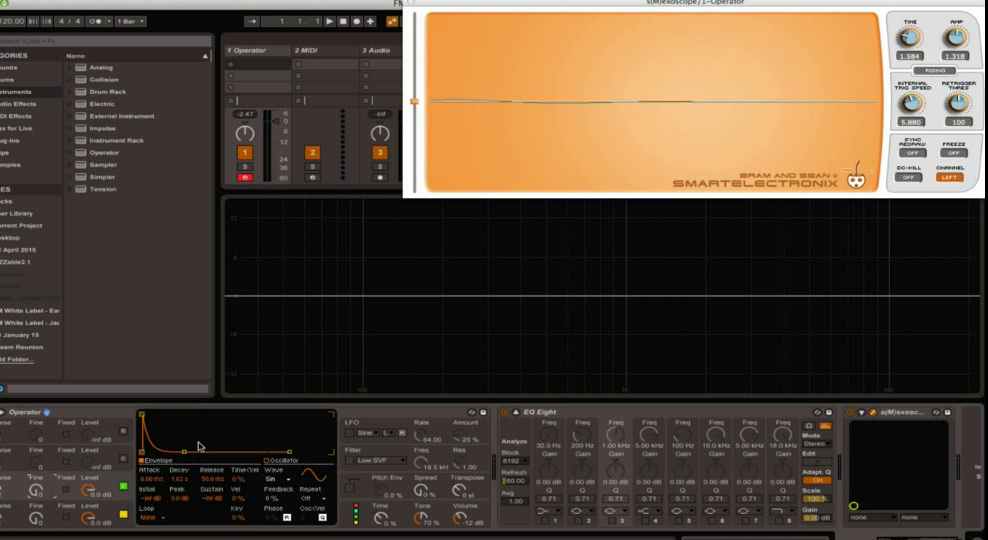The image size is (988, 540).
Task: Click the Envelope tab in Operator
Action: pyautogui.click(x=156, y=461)
